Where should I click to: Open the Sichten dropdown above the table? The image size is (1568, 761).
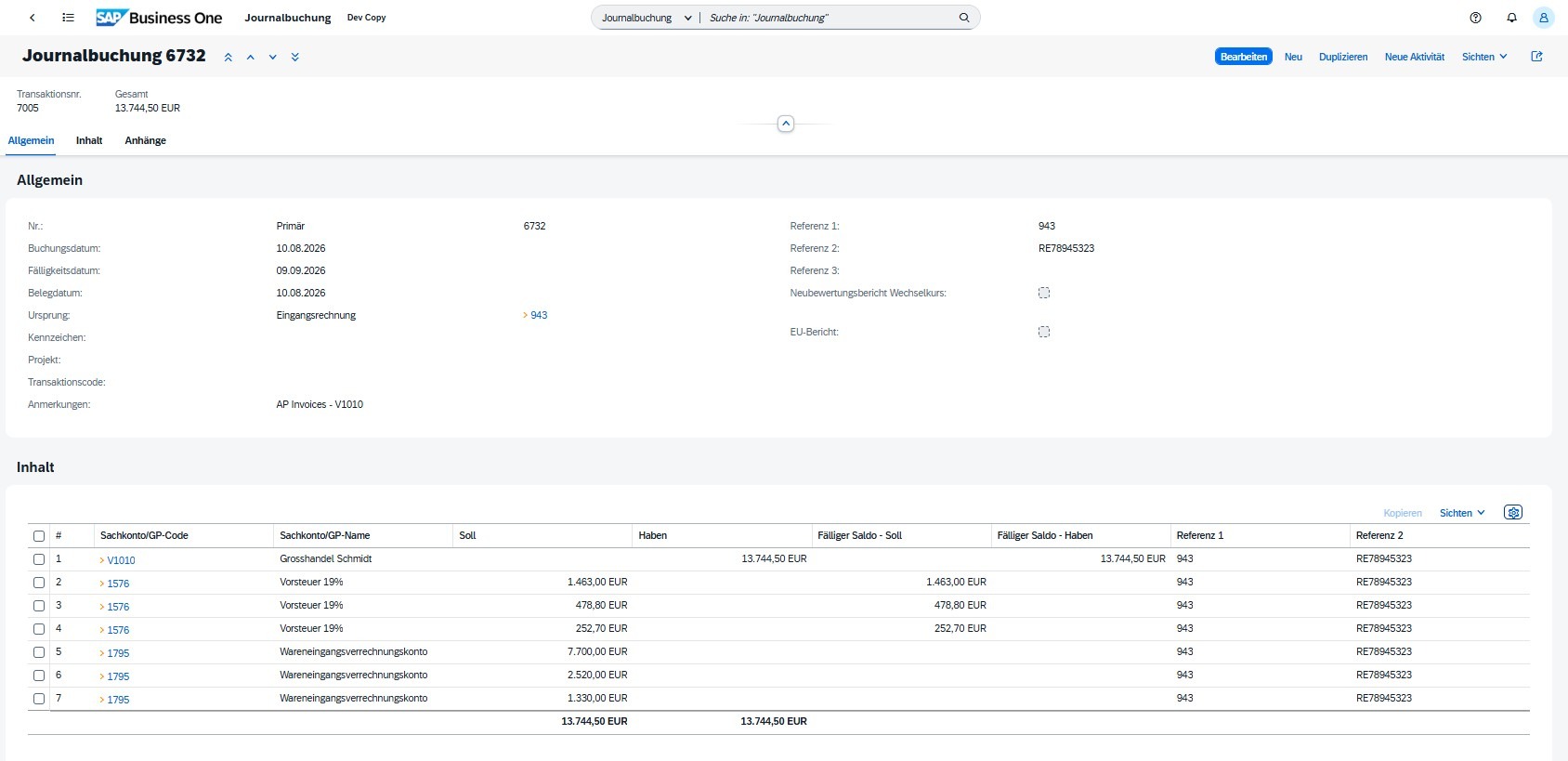coord(1462,513)
